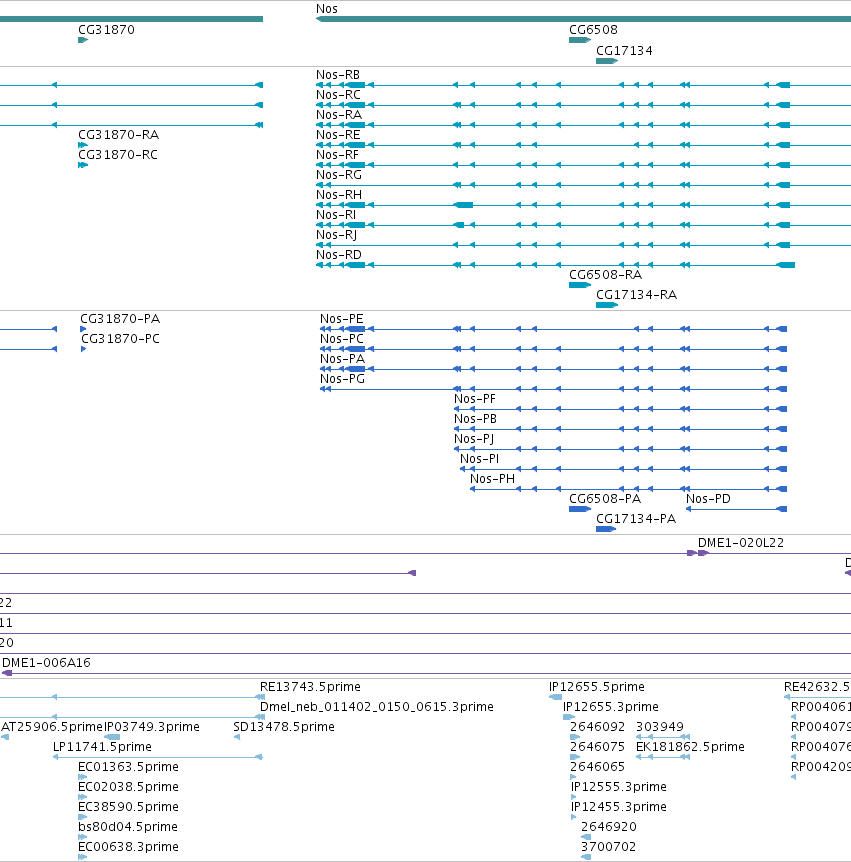Image resolution: width=851 pixels, height=862 pixels.
Task: Select the Nos-PJ protein label
Action: (x=474, y=439)
